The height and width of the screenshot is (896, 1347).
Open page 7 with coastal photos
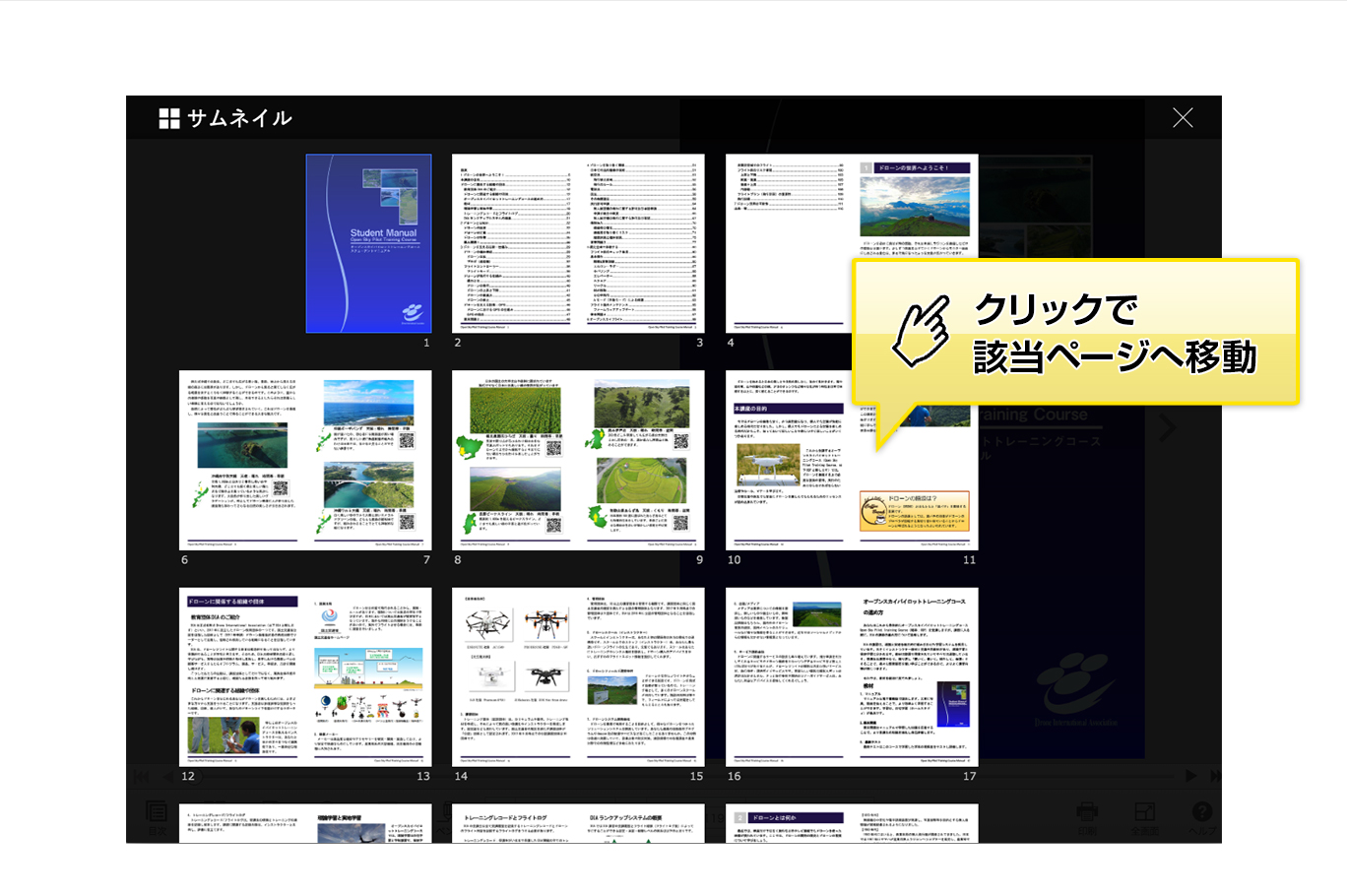click(369, 460)
